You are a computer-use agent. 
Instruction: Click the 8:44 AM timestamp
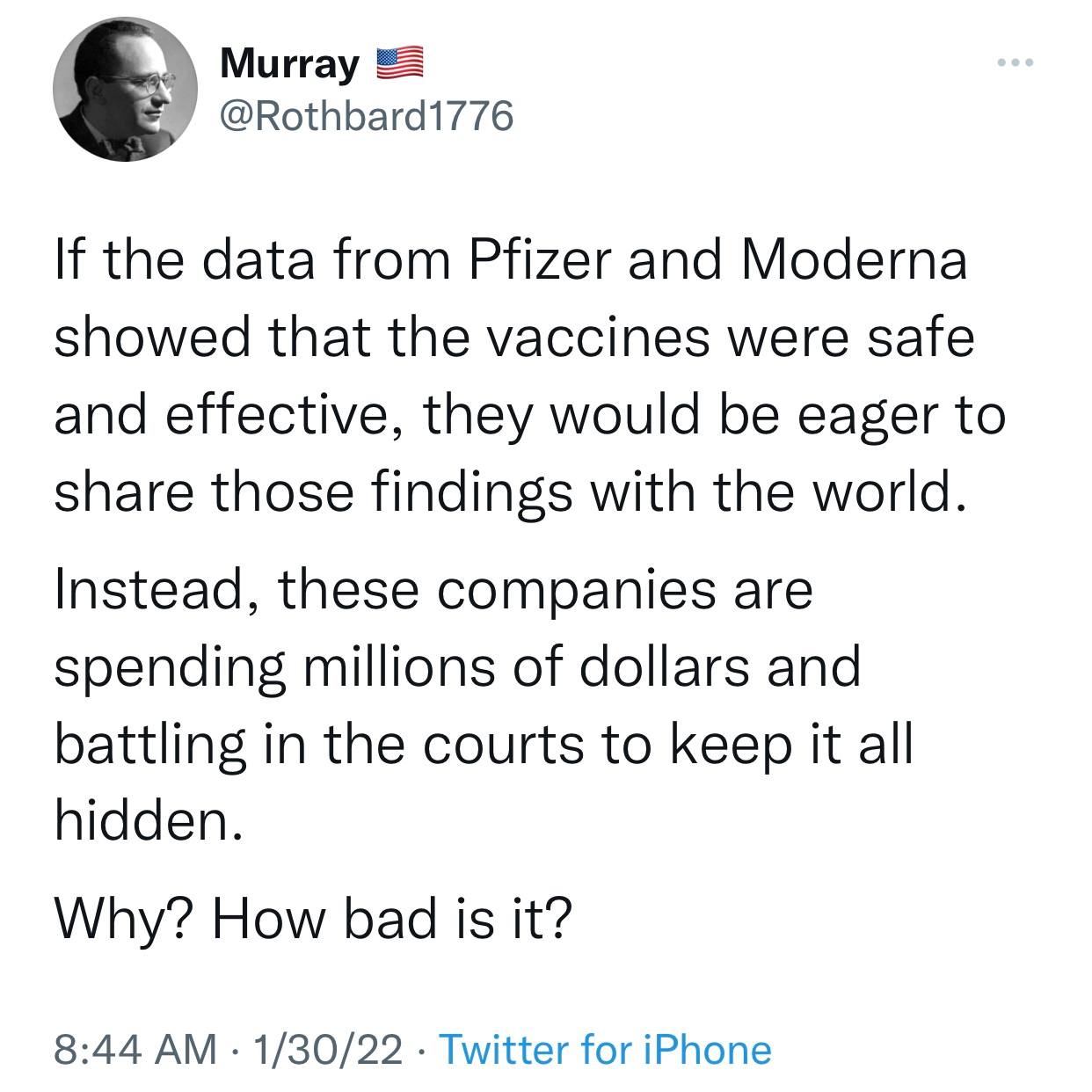coord(135,1049)
